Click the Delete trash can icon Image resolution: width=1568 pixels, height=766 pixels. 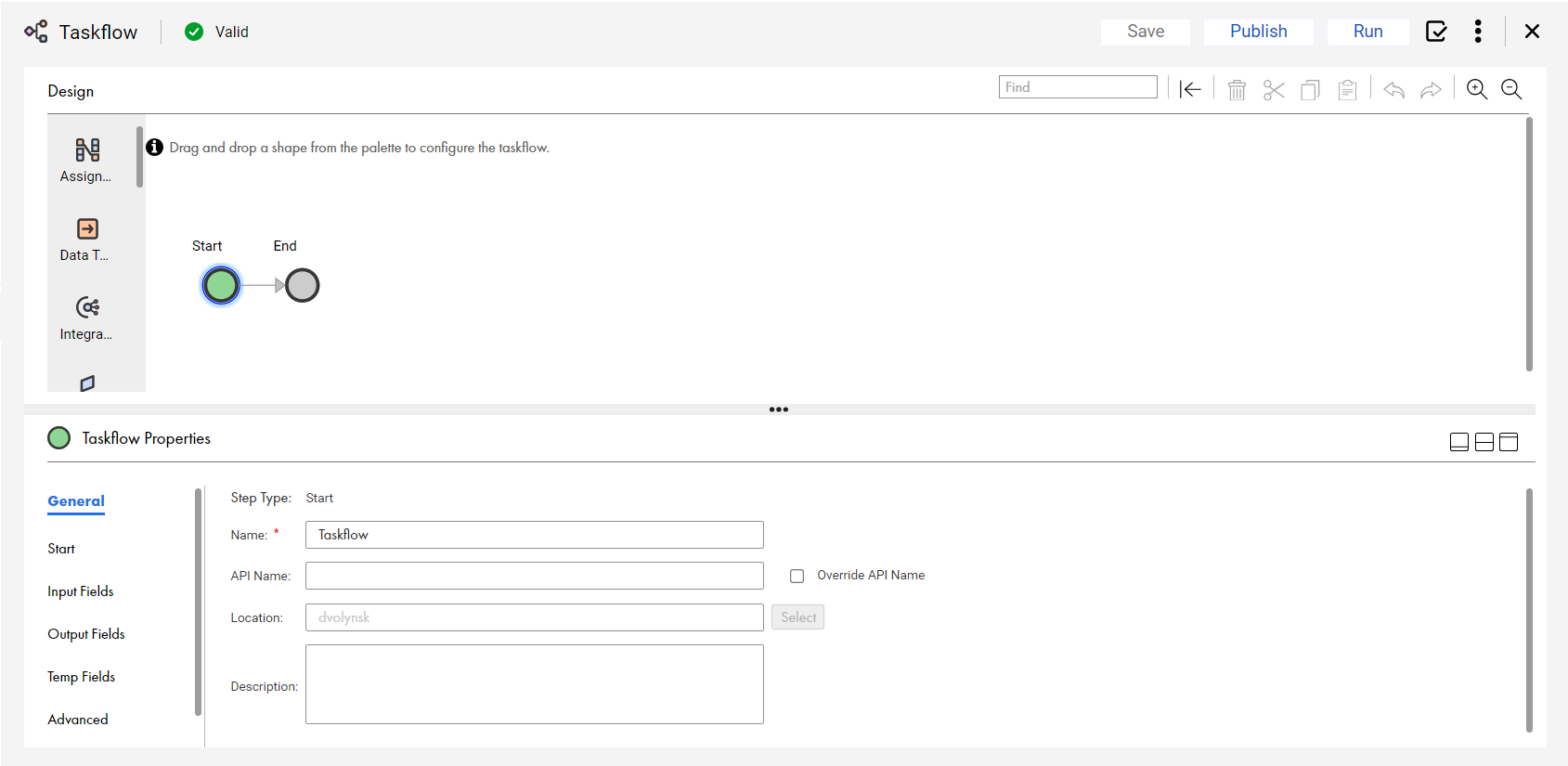[x=1237, y=89]
